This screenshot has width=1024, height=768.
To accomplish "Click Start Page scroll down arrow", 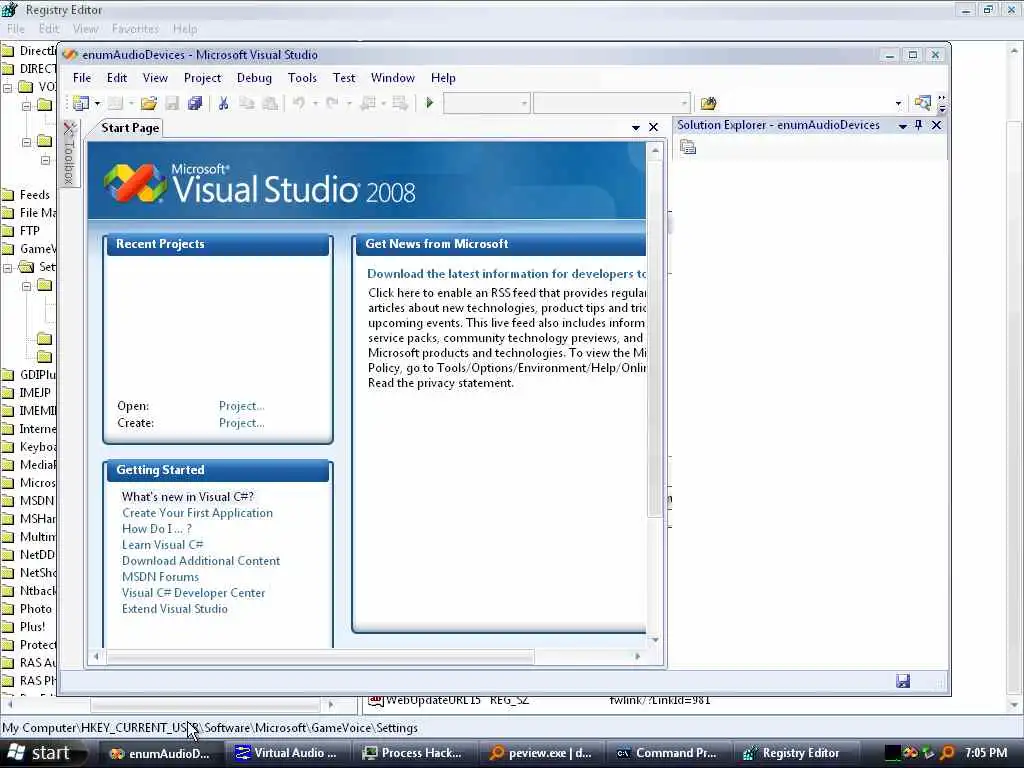I will click(655, 639).
